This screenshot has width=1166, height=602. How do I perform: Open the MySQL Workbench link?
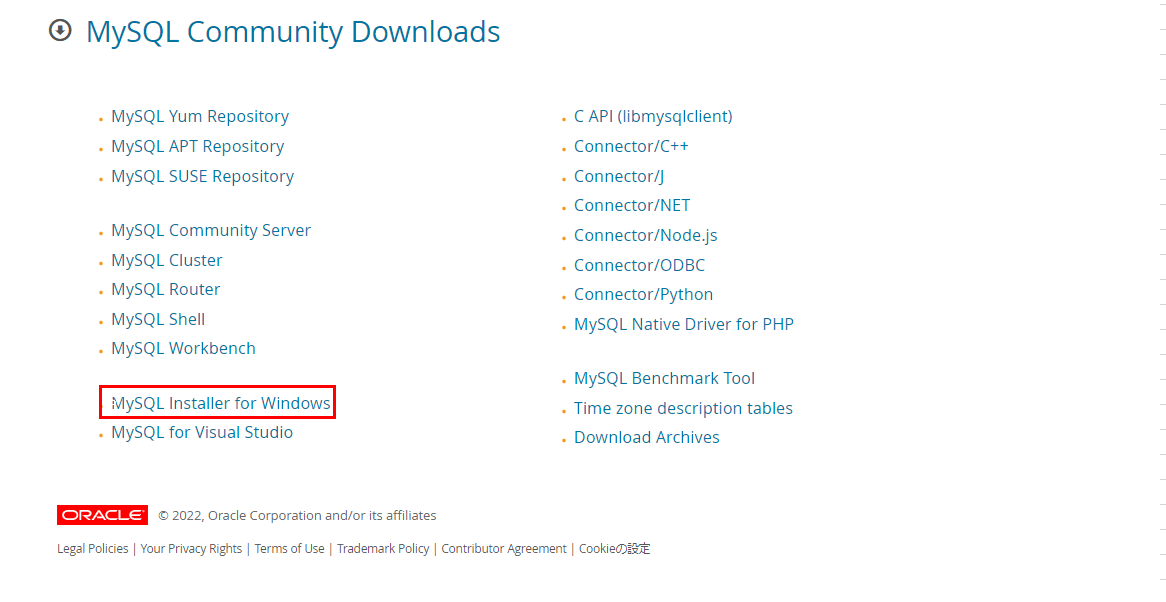[184, 348]
